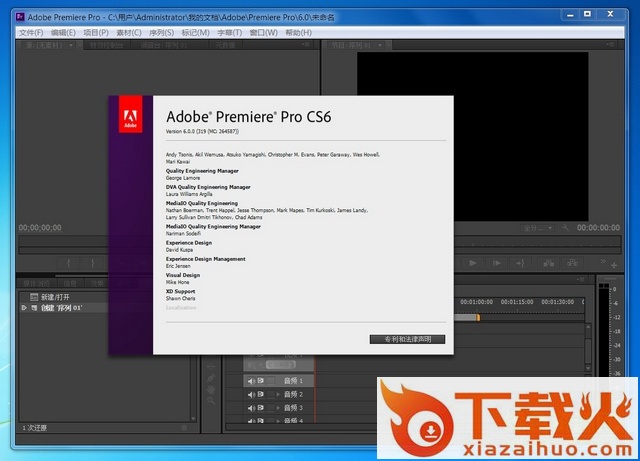Open the 字幕(T) menu
Screen dimensions: 640x461
point(229,33)
